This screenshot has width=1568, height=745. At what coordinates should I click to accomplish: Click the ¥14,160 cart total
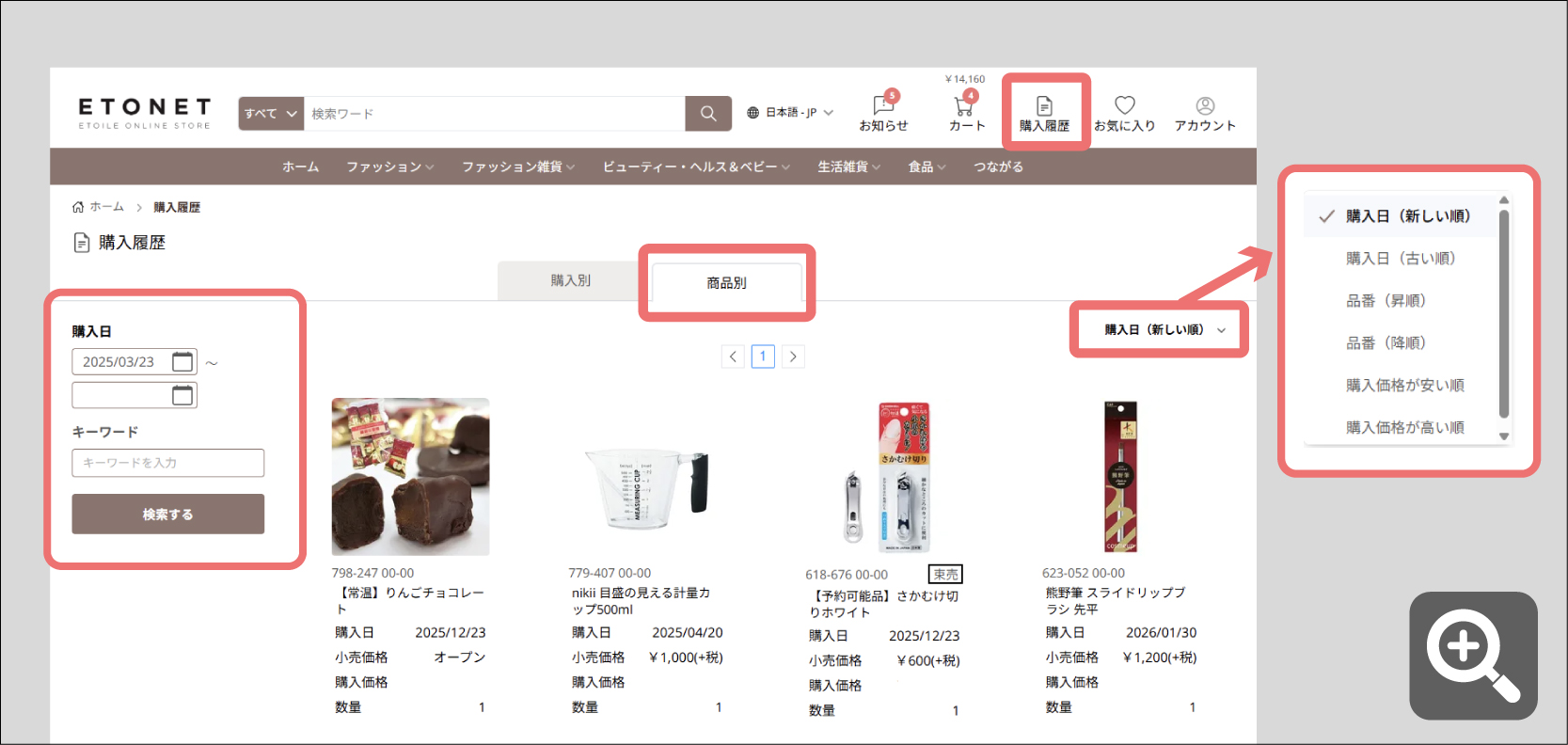click(965, 79)
